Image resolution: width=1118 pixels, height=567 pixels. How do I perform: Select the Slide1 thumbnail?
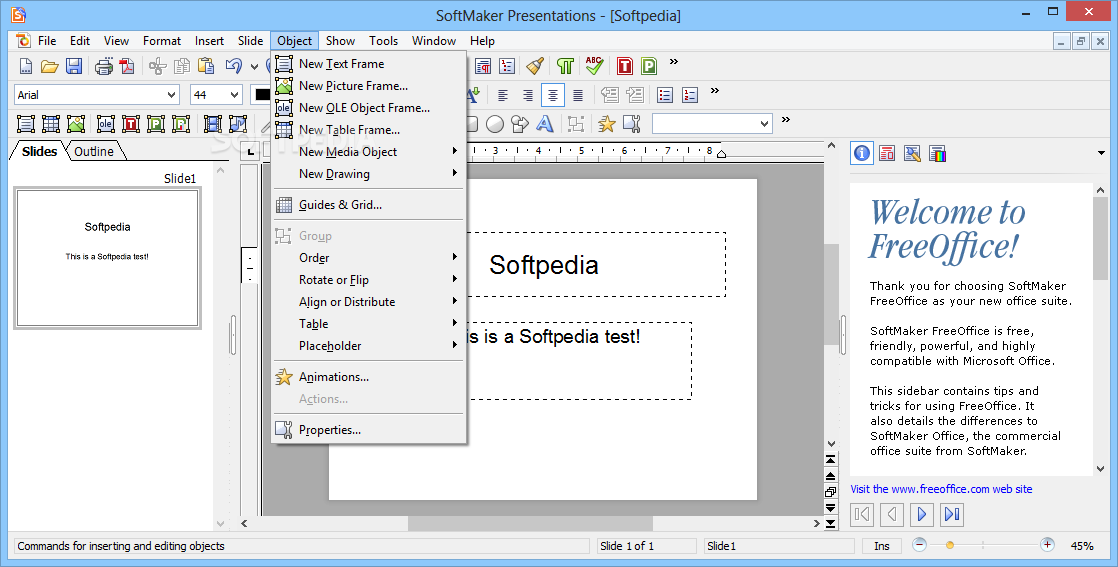click(x=108, y=257)
